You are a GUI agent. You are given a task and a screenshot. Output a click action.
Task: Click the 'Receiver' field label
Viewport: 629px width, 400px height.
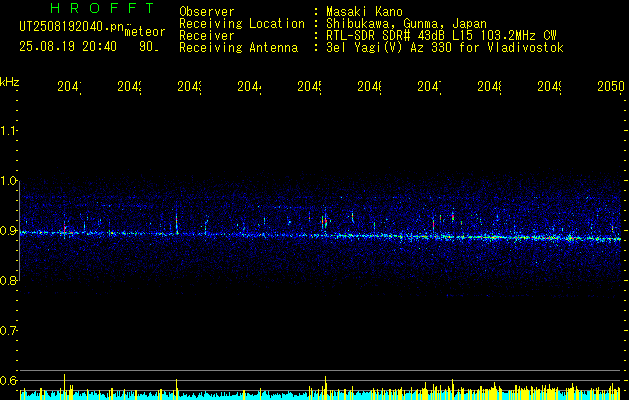[207, 36]
